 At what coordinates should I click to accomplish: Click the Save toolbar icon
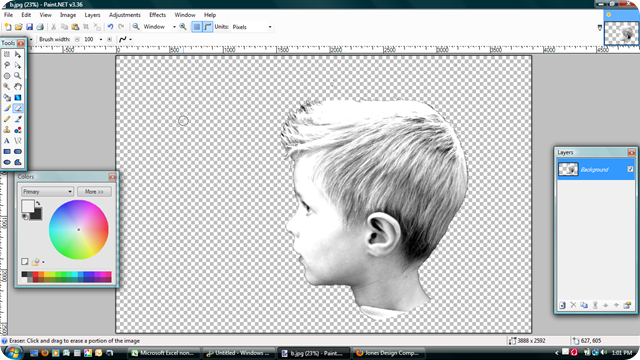click(29, 27)
